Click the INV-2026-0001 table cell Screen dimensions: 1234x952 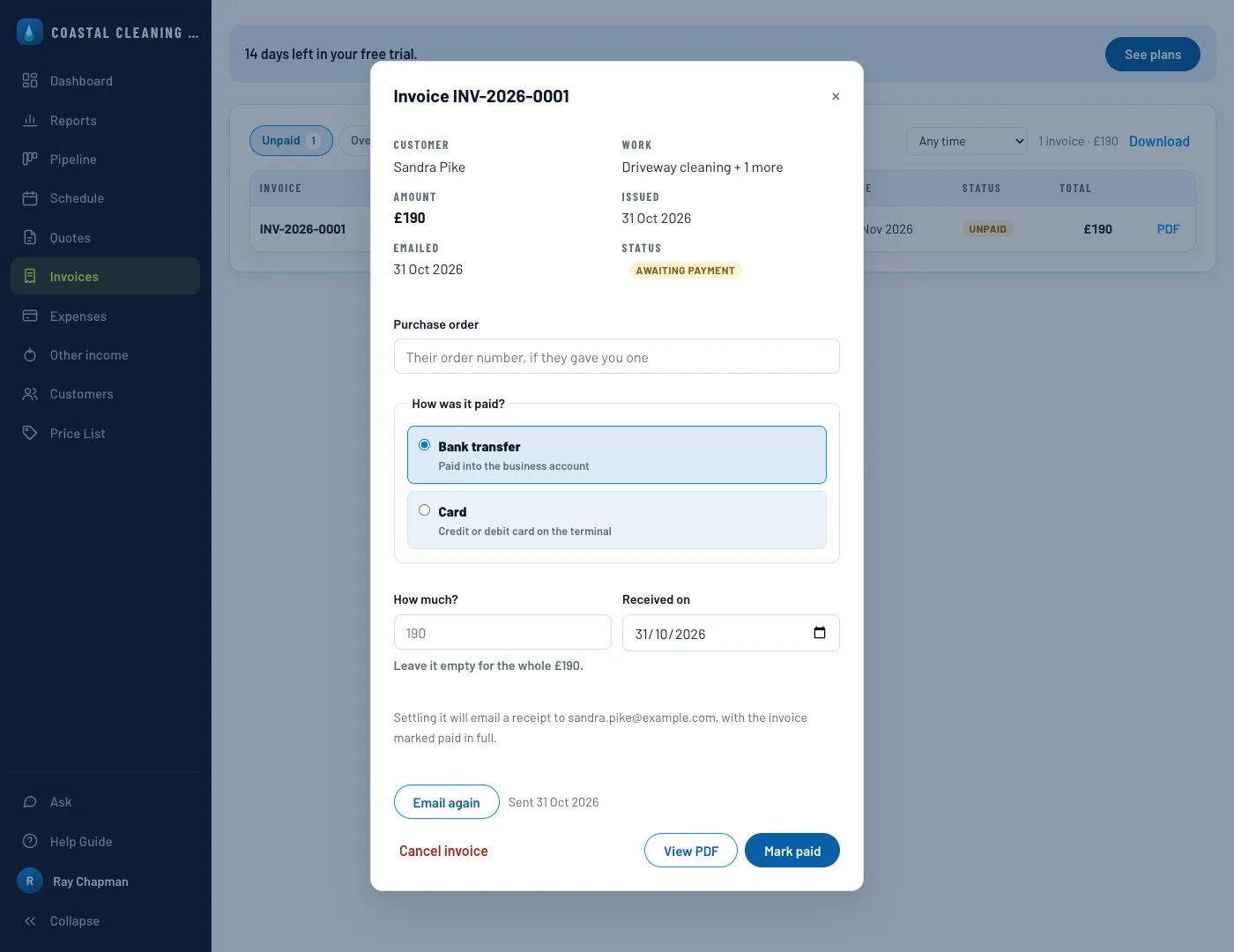(x=302, y=229)
